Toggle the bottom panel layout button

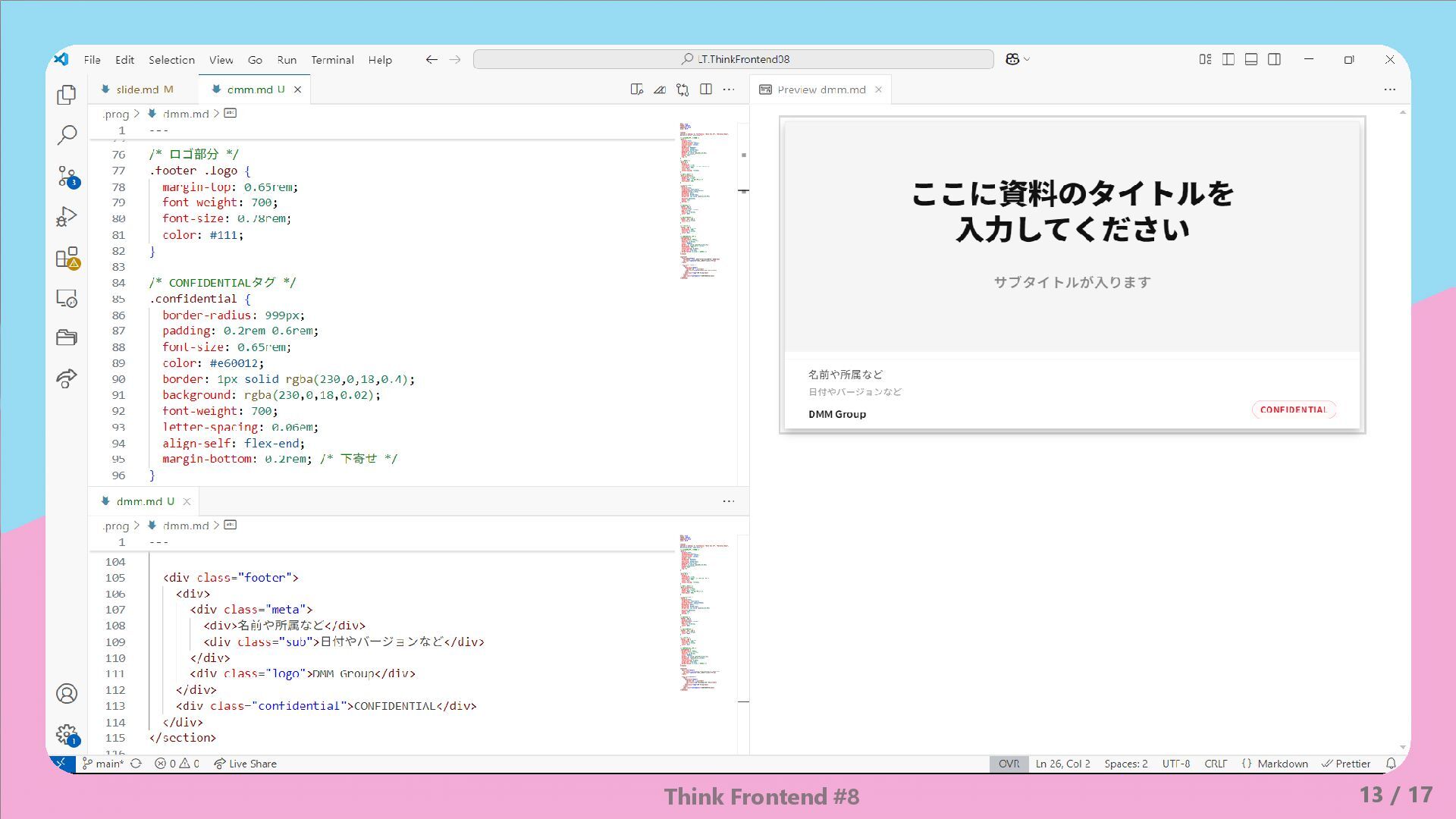point(1251,59)
